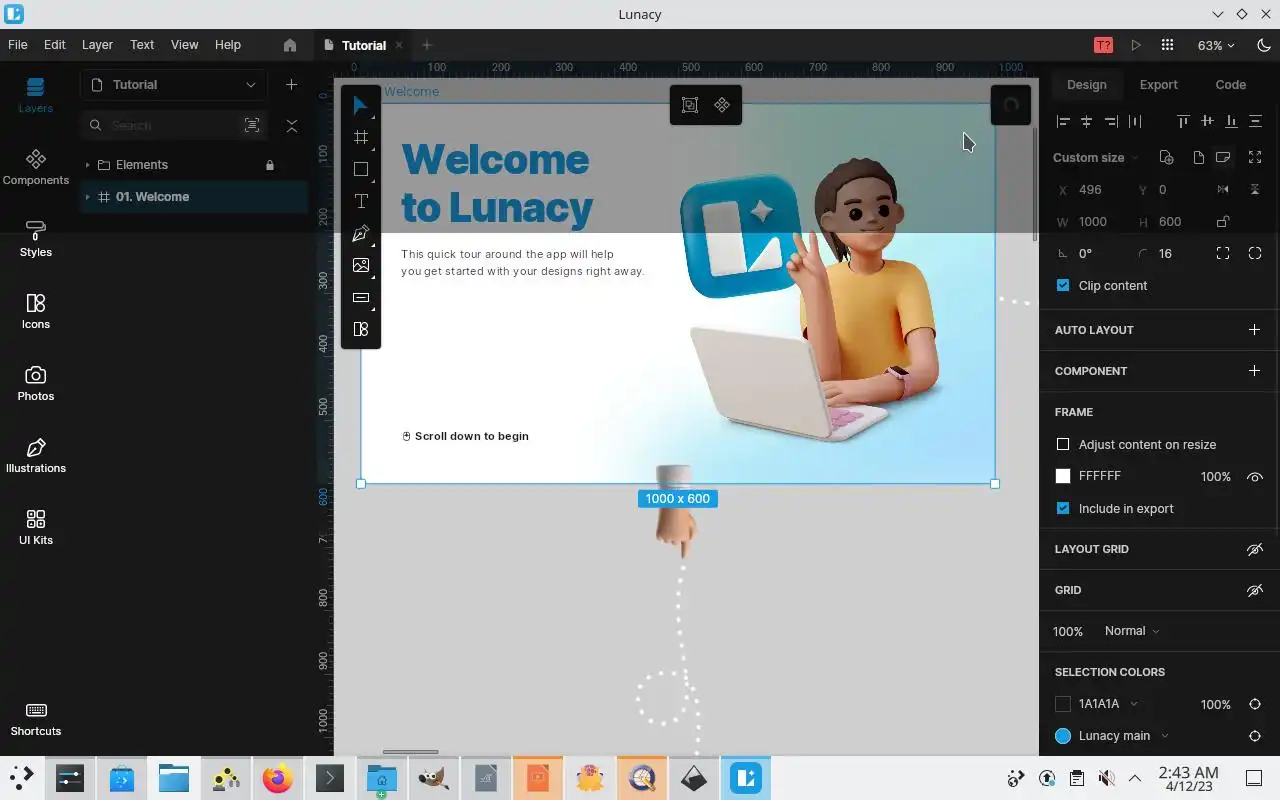This screenshot has height=800, width=1280.
Task: Align horizontal centers icon
Action: coord(1087,121)
